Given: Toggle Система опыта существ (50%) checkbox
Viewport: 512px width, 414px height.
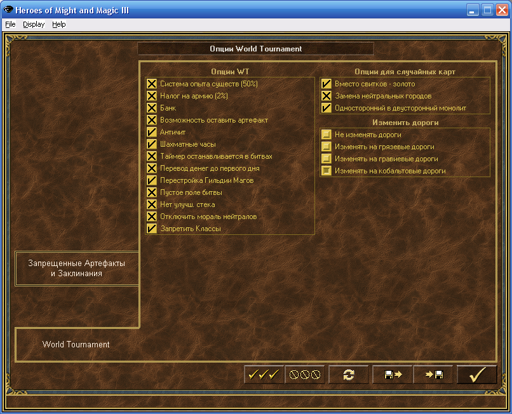Looking at the screenshot, I should 152,84.
